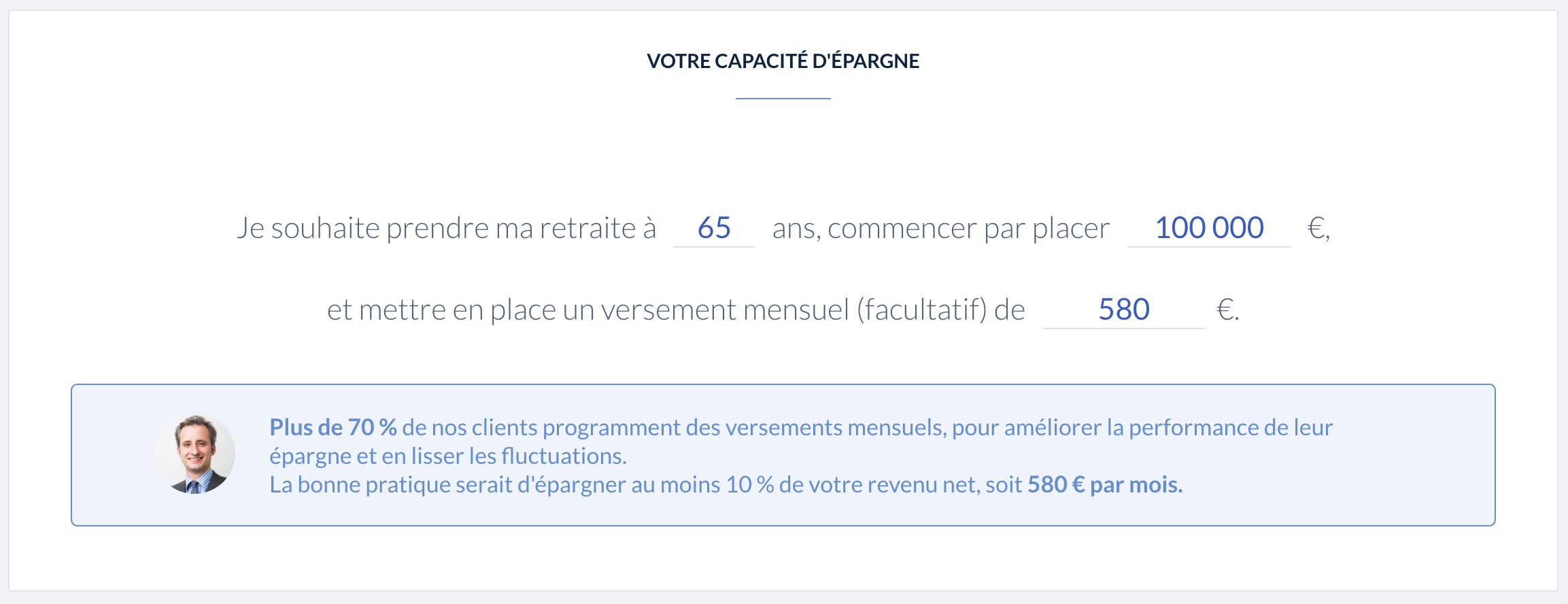This screenshot has height=604, width=1568.
Task: Click the euro sign after the 580 field
Action: 1226,309
